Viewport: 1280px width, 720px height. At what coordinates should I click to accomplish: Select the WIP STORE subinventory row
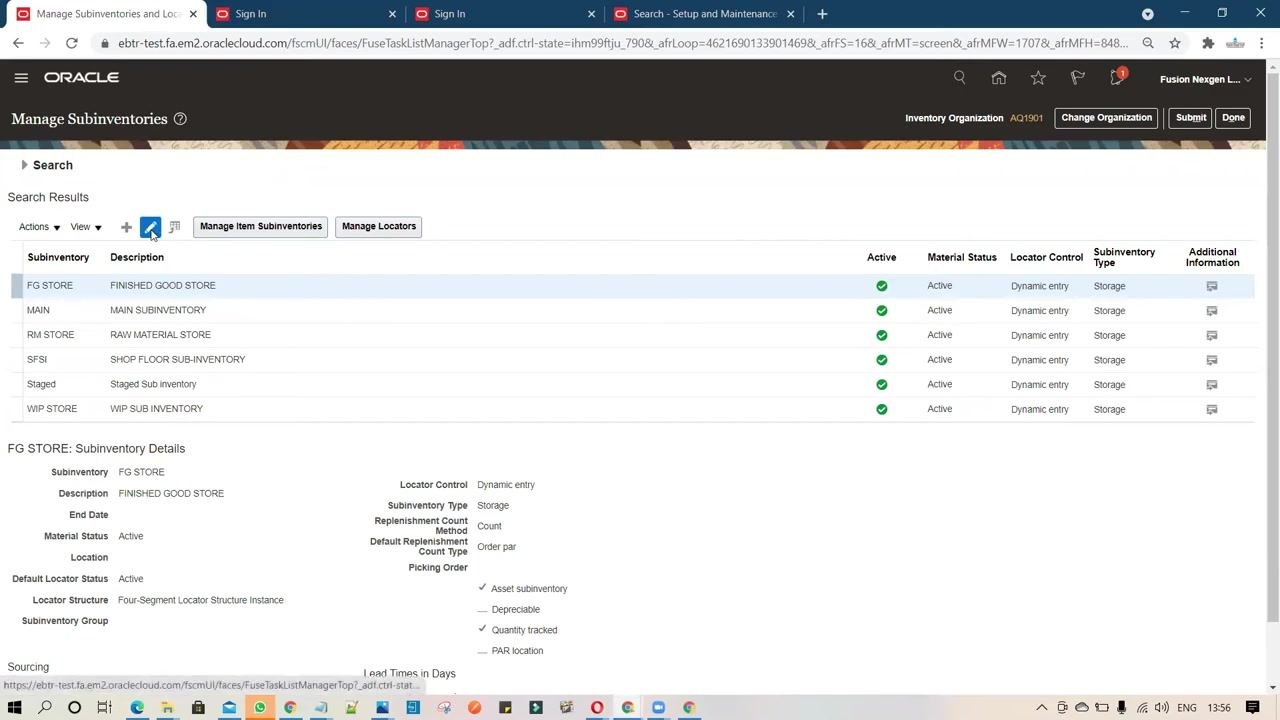632,409
